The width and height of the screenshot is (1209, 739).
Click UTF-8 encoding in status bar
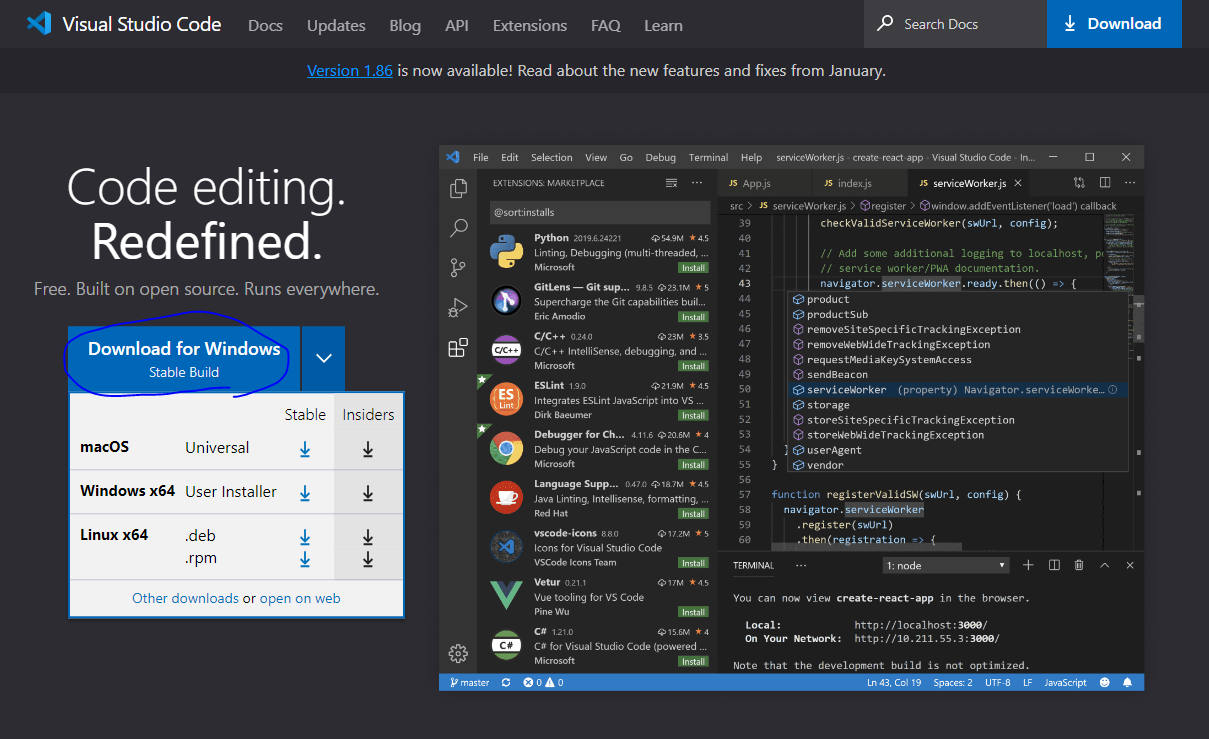[998, 682]
